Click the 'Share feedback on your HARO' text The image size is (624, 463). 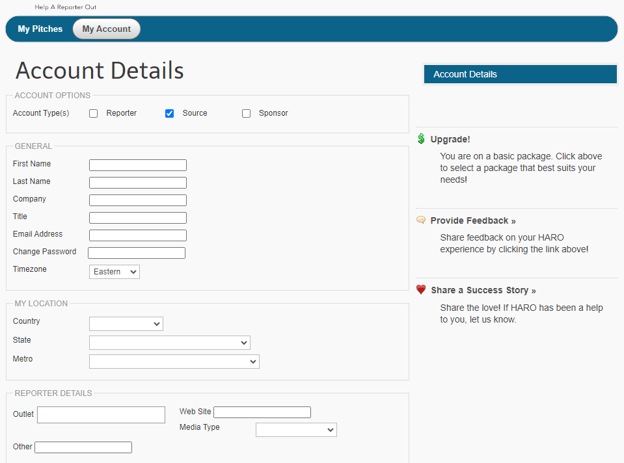514,243
